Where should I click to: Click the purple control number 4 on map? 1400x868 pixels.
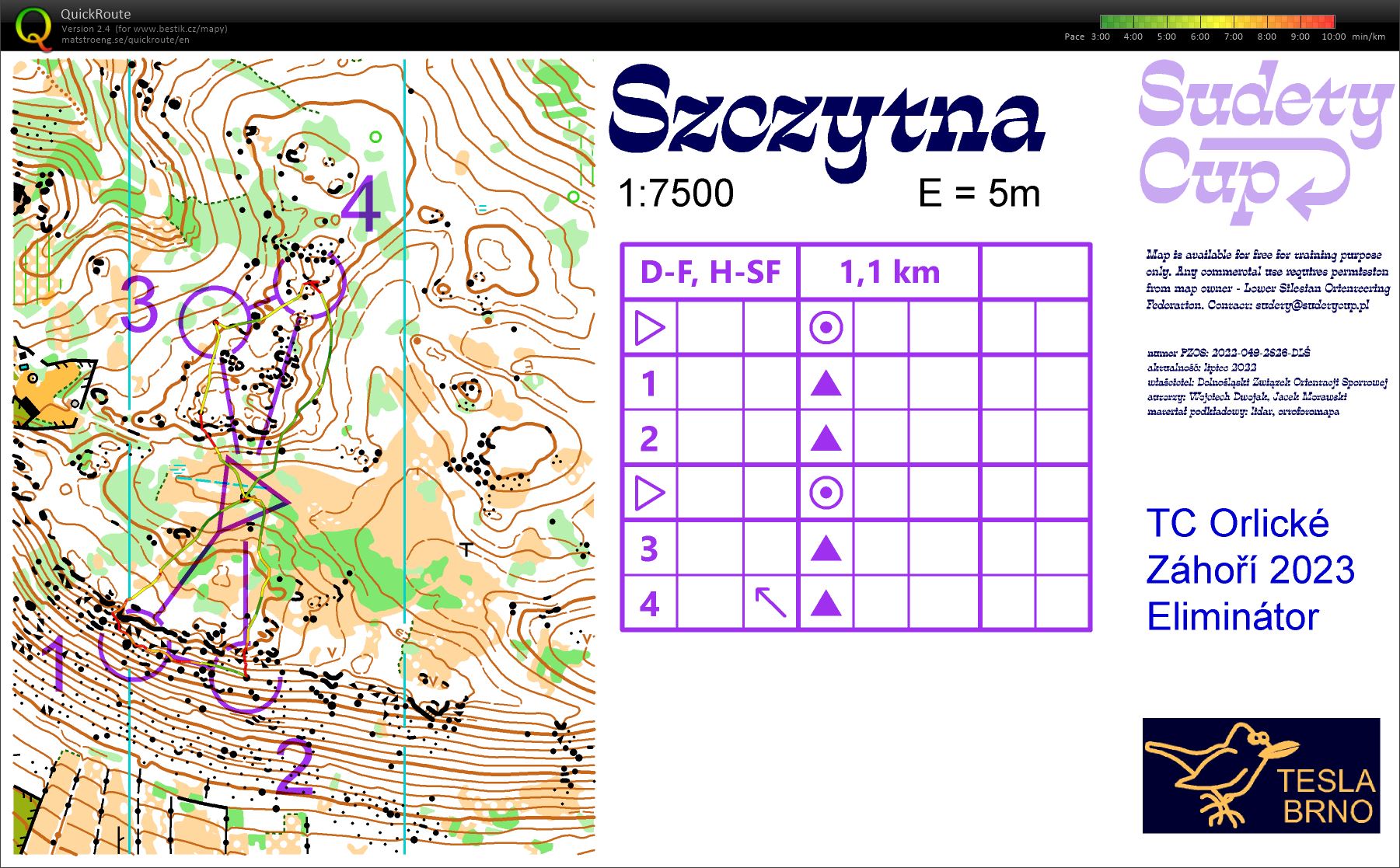361,204
